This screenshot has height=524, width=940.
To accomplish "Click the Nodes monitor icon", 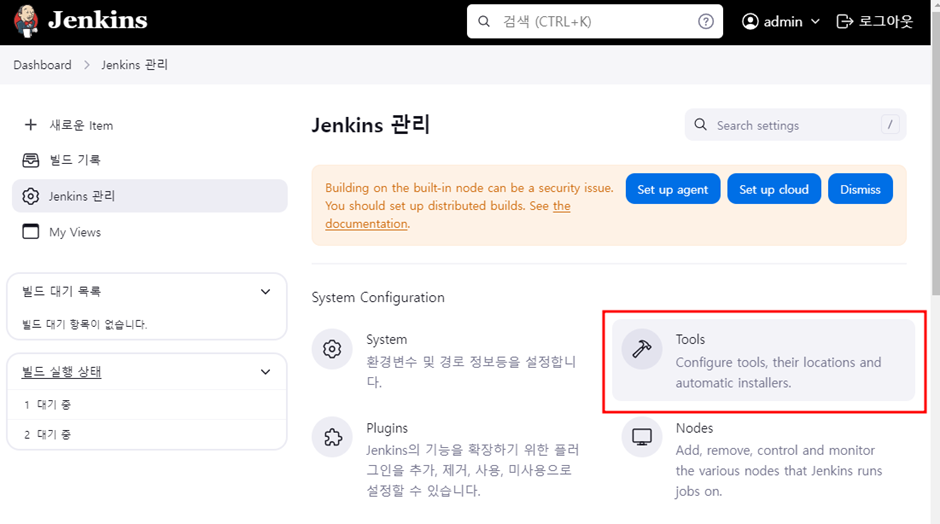I will (641, 437).
